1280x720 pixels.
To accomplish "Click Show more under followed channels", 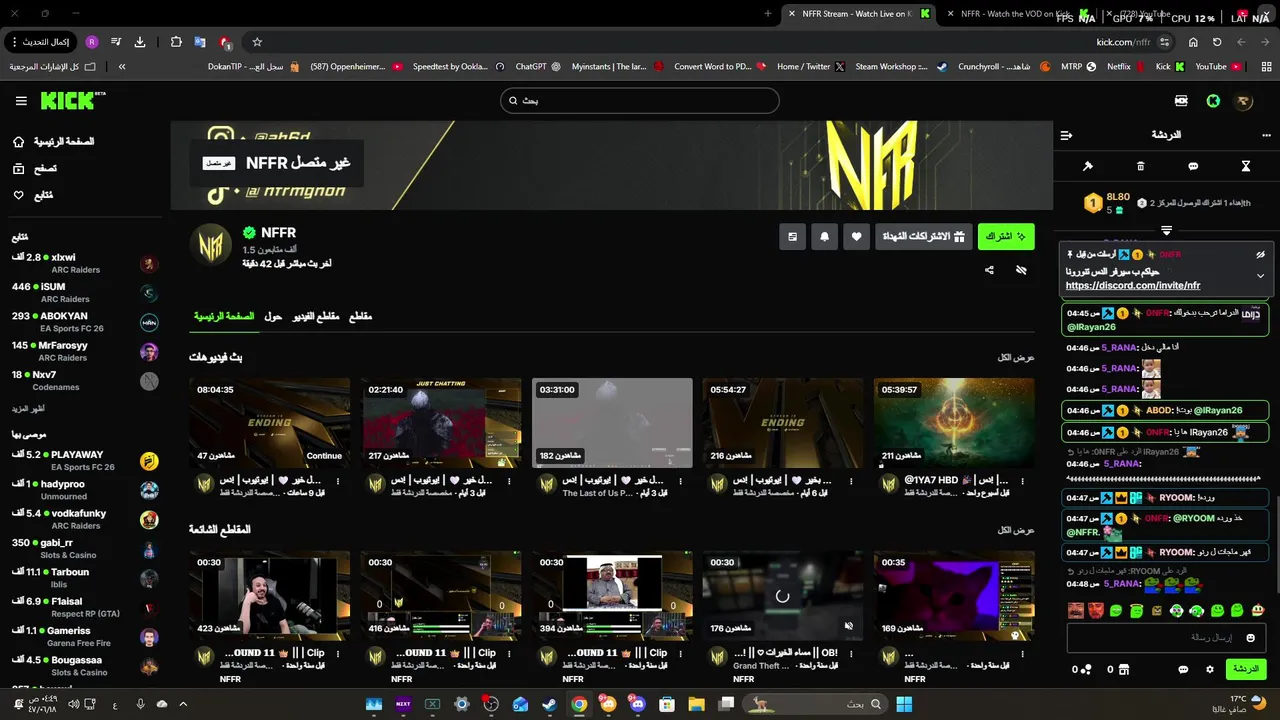I will [x=28, y=408].
